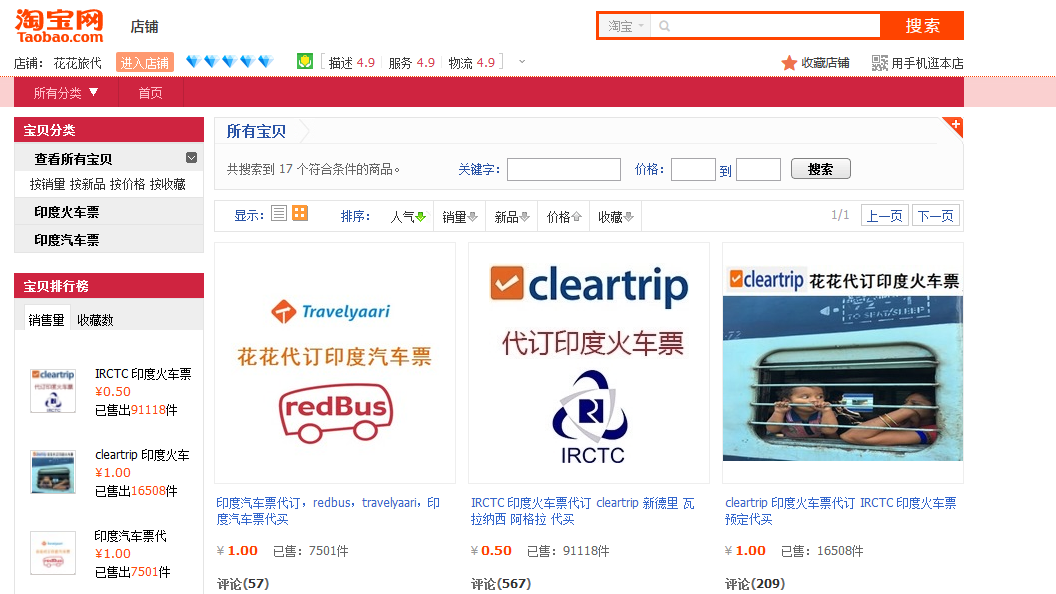Click the gray 搜索 filter button
The width and height of the screenshot is (1056, 594).
pos(820,168)
